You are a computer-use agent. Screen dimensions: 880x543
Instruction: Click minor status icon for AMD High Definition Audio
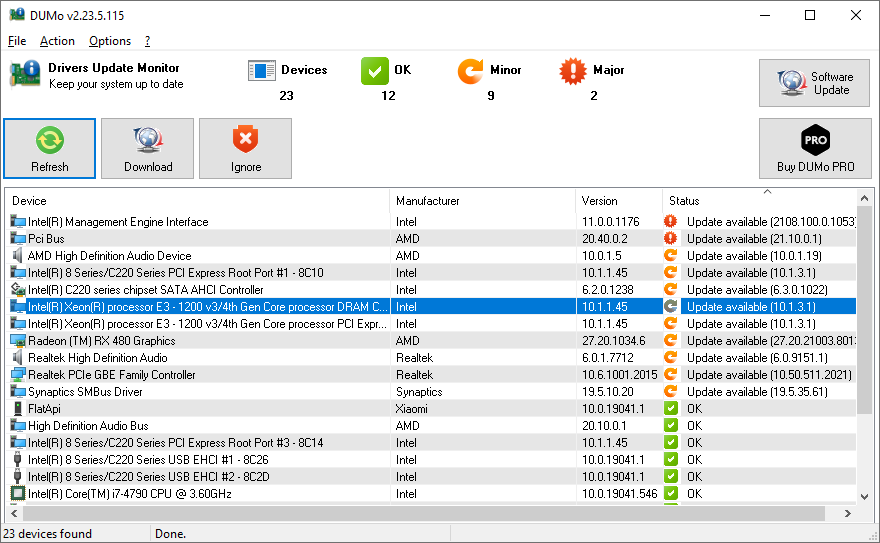click(x=670, y=255)
